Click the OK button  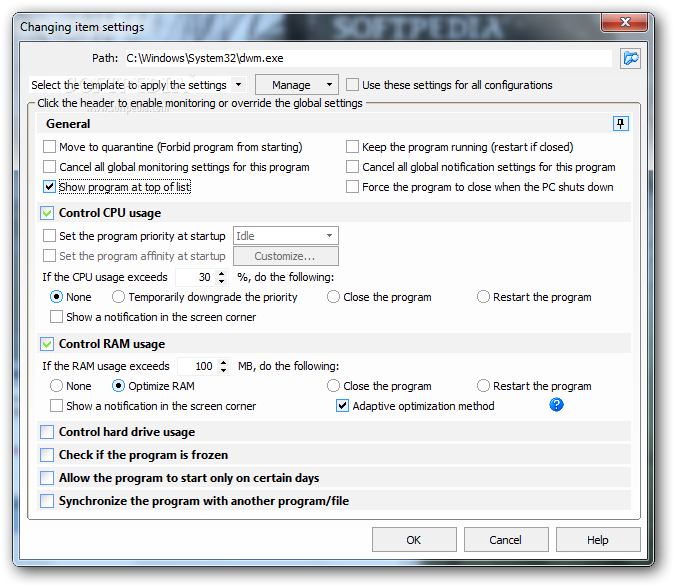coord(414,540)
